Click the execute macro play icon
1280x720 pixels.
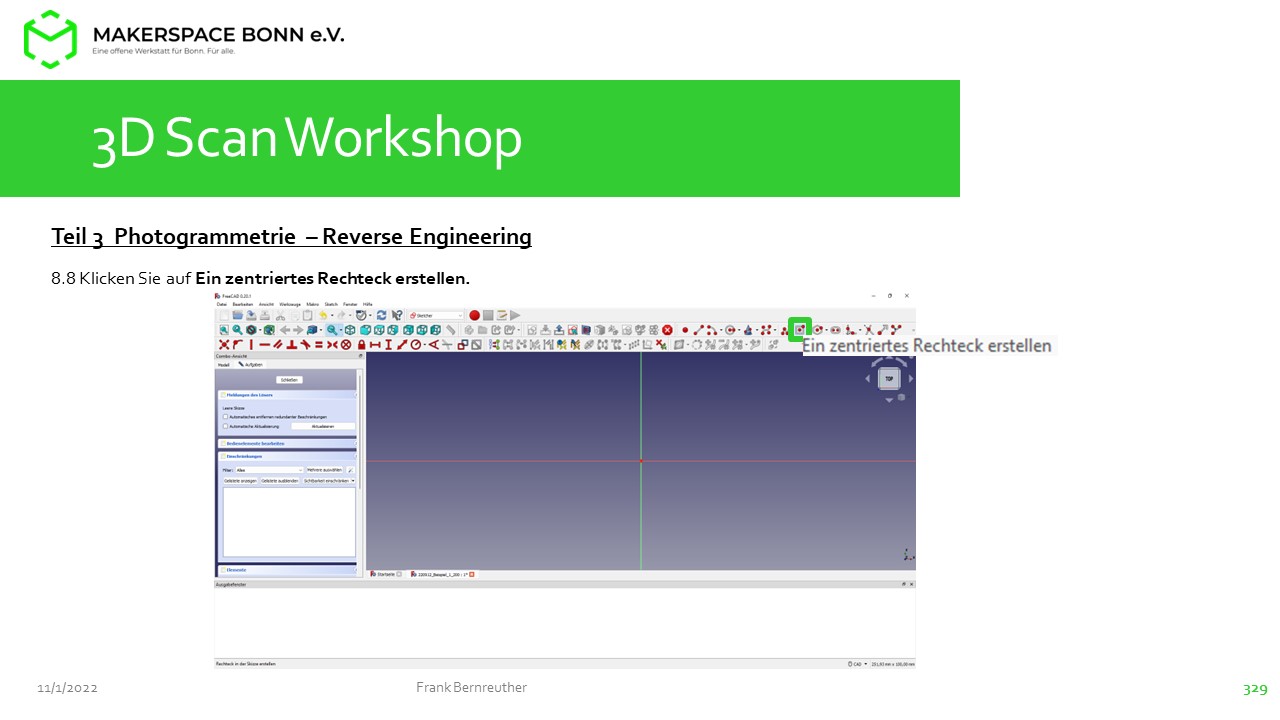tap(515, 315)
